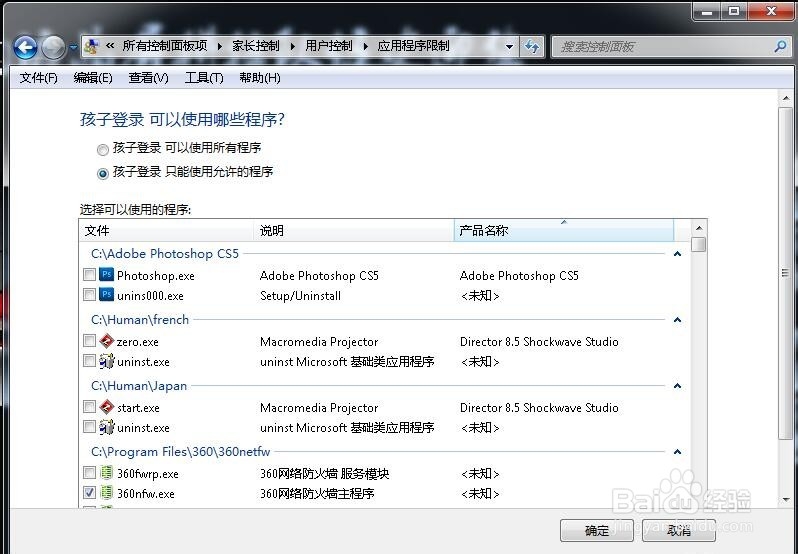Click the zero.exe Macromedia icon

106,341
